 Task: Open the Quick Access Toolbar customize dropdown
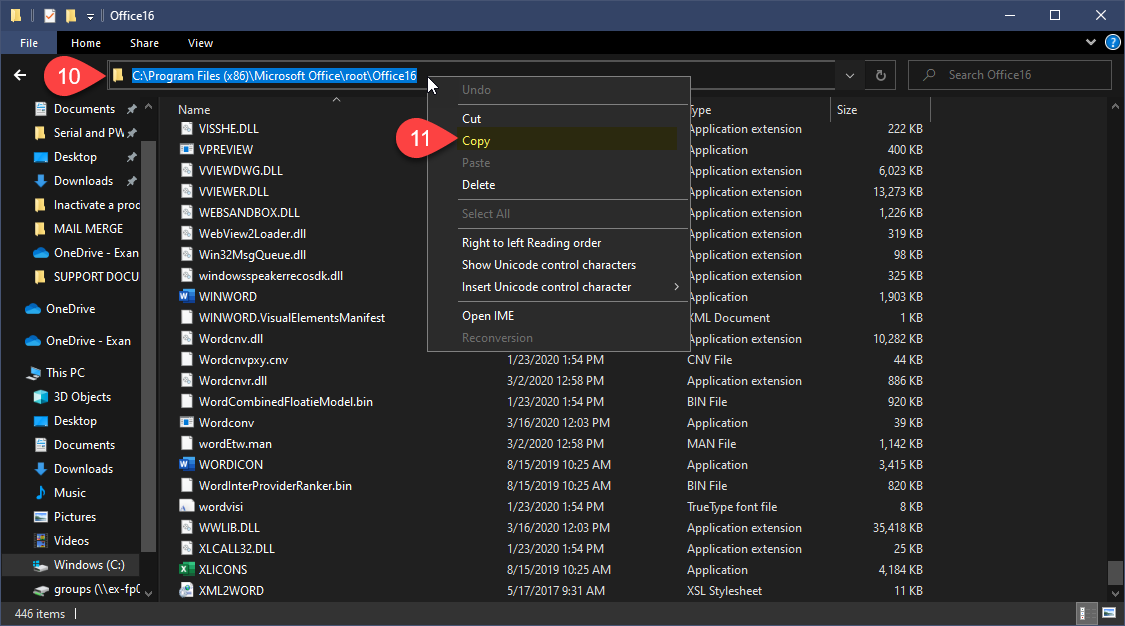[x=90, y=16]
